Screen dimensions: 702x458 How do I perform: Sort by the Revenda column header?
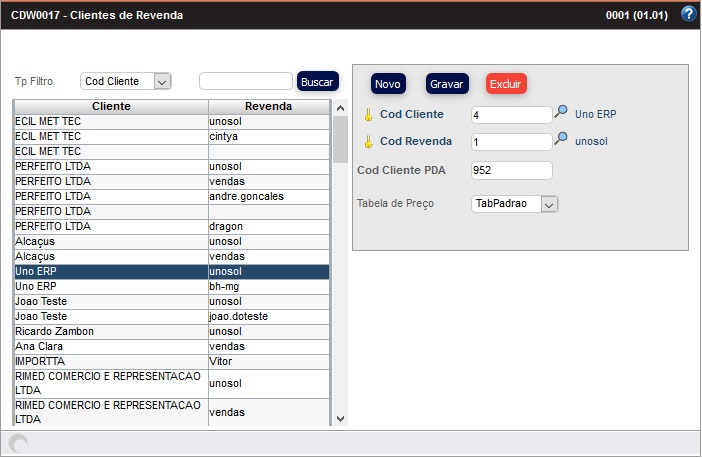[x=269, y=107]
